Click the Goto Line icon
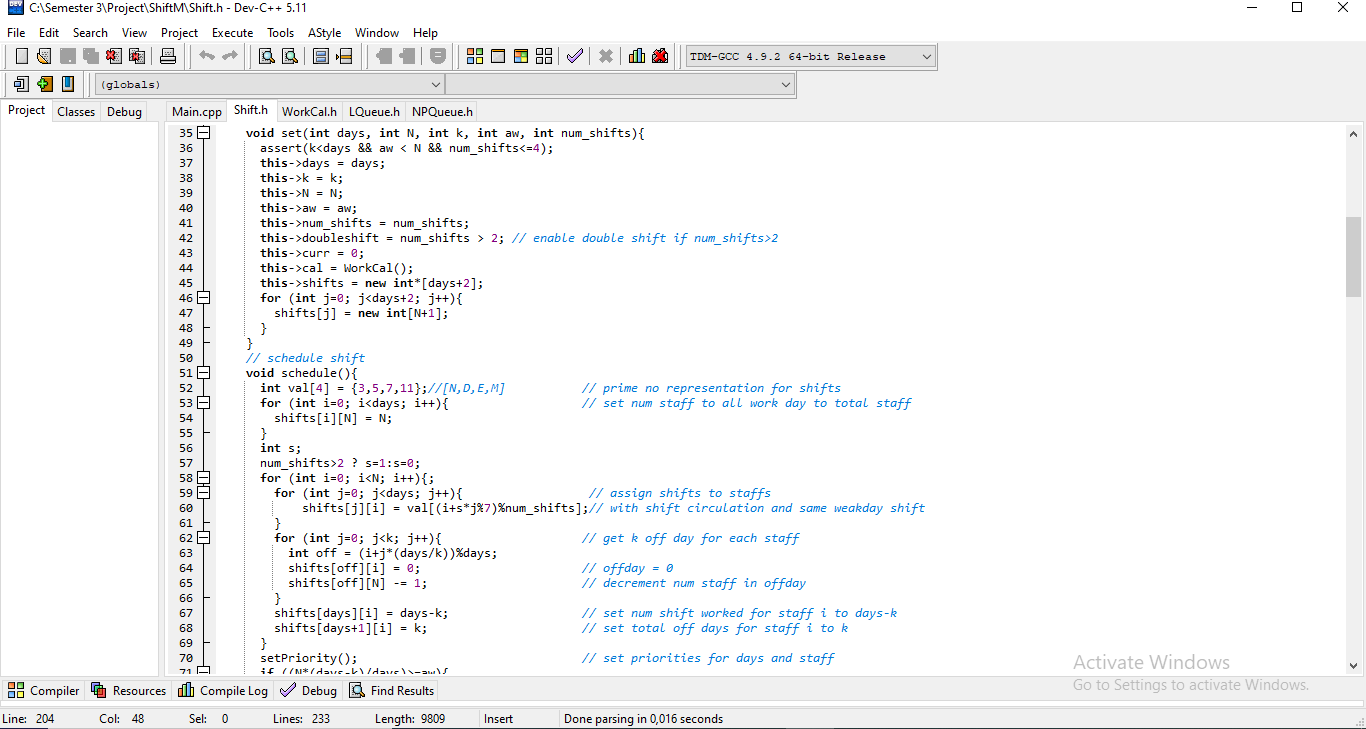1366x729 pixels. 344,56
